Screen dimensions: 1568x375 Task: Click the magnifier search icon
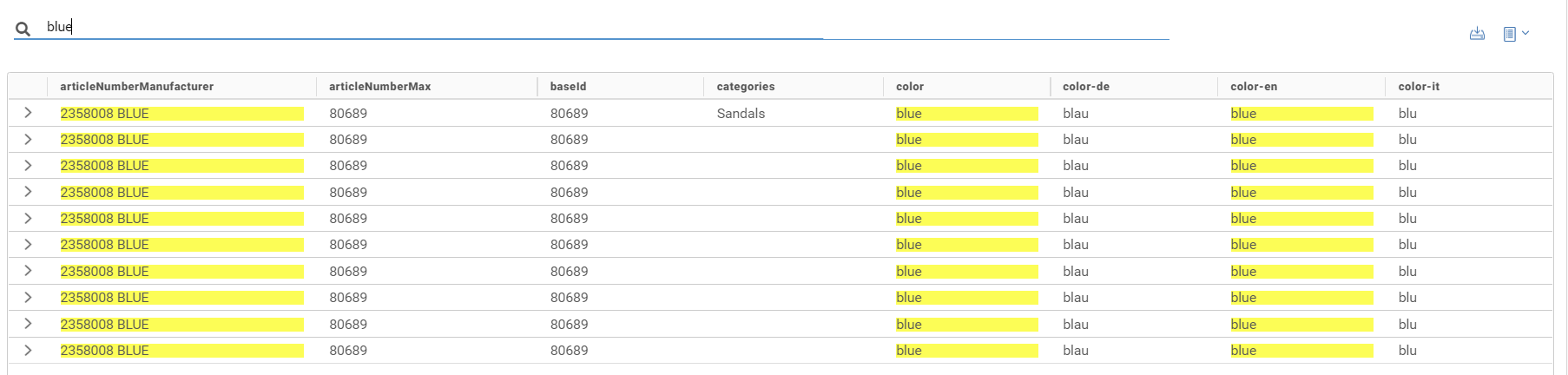click(x=23, y=30)
